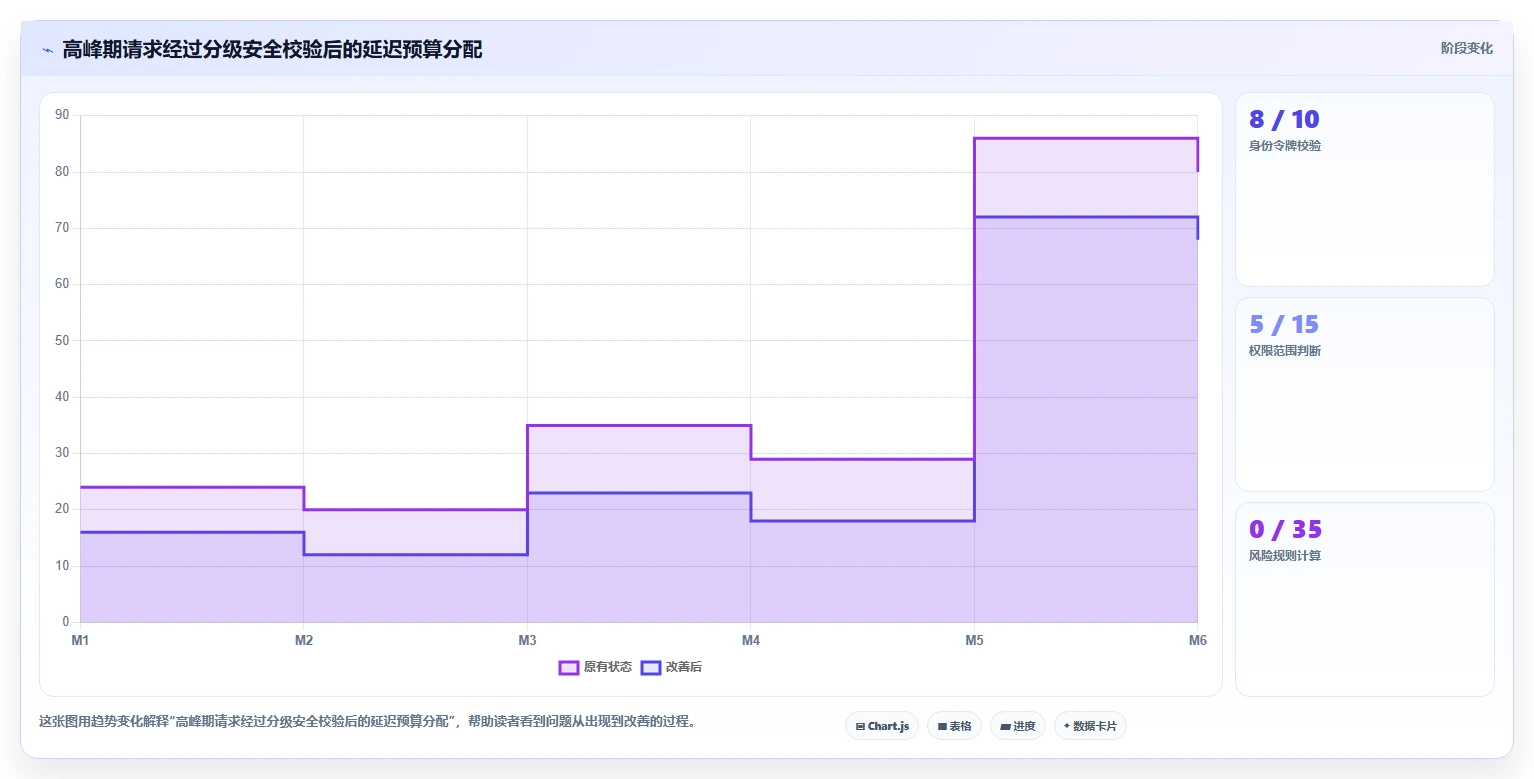Image resolution: width=1534 pixels, height=779 pixels.
Task: Click the chart title 高峰期请求经过分级安全校验后的延迟预算分配
Action: click(272, 49)
